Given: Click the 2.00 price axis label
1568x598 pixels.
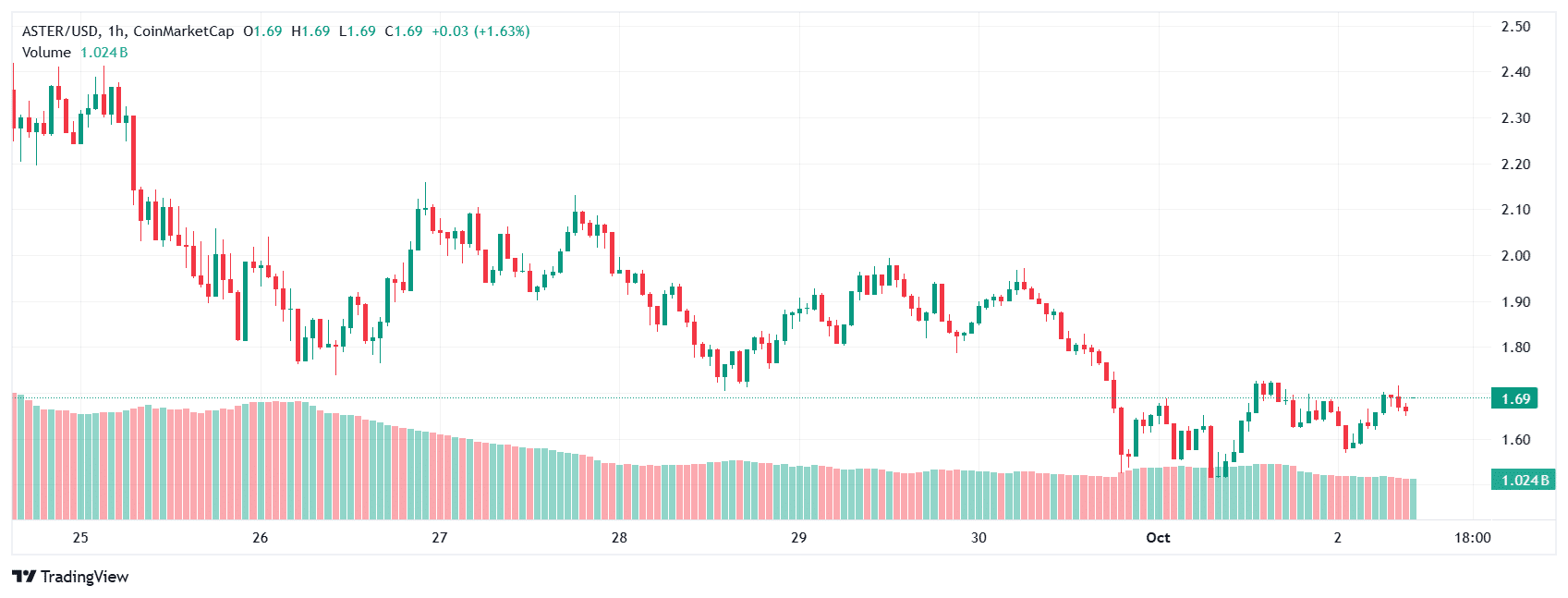Looking at the screenshot, I should coord(1515,256).
